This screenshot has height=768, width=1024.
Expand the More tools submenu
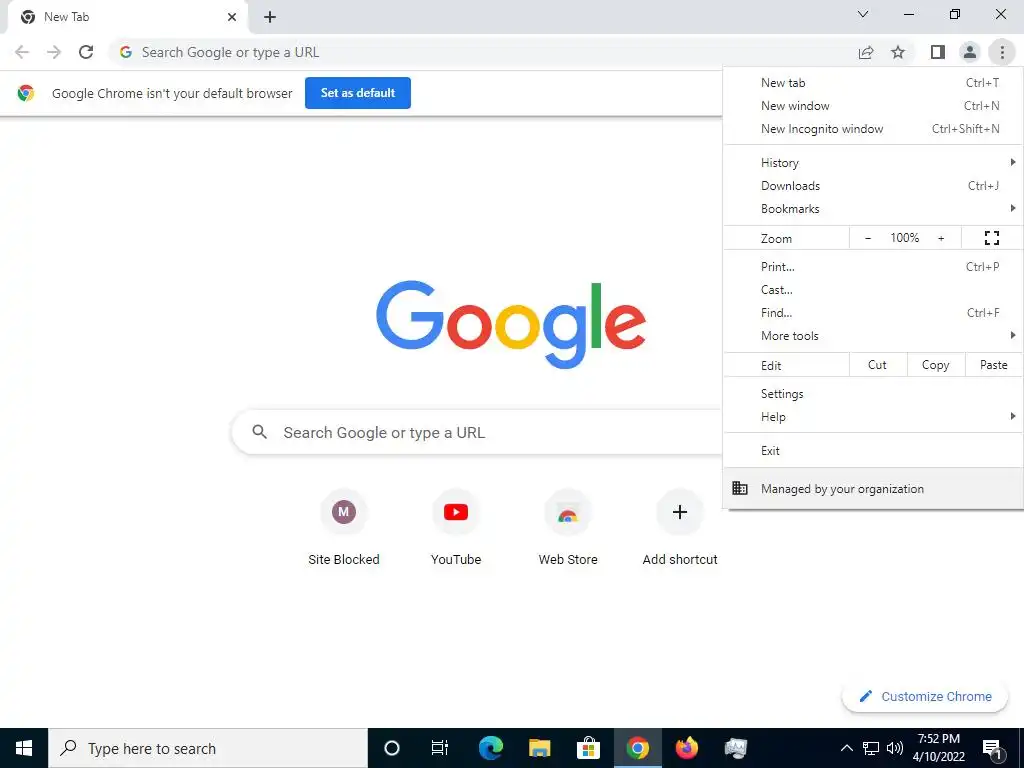click(874, 336)
